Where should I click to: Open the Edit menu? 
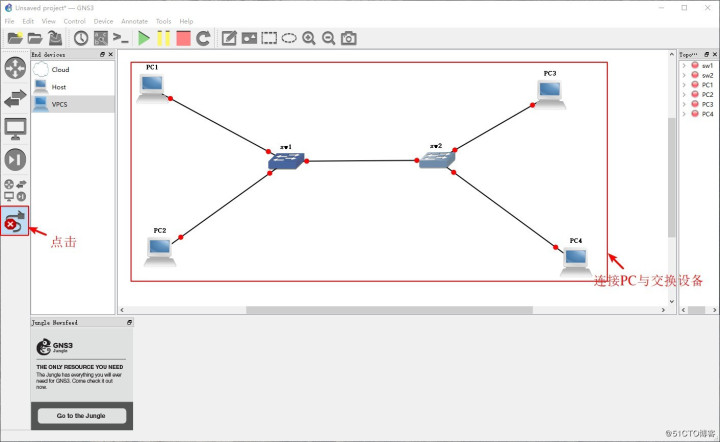pos(28,21)
